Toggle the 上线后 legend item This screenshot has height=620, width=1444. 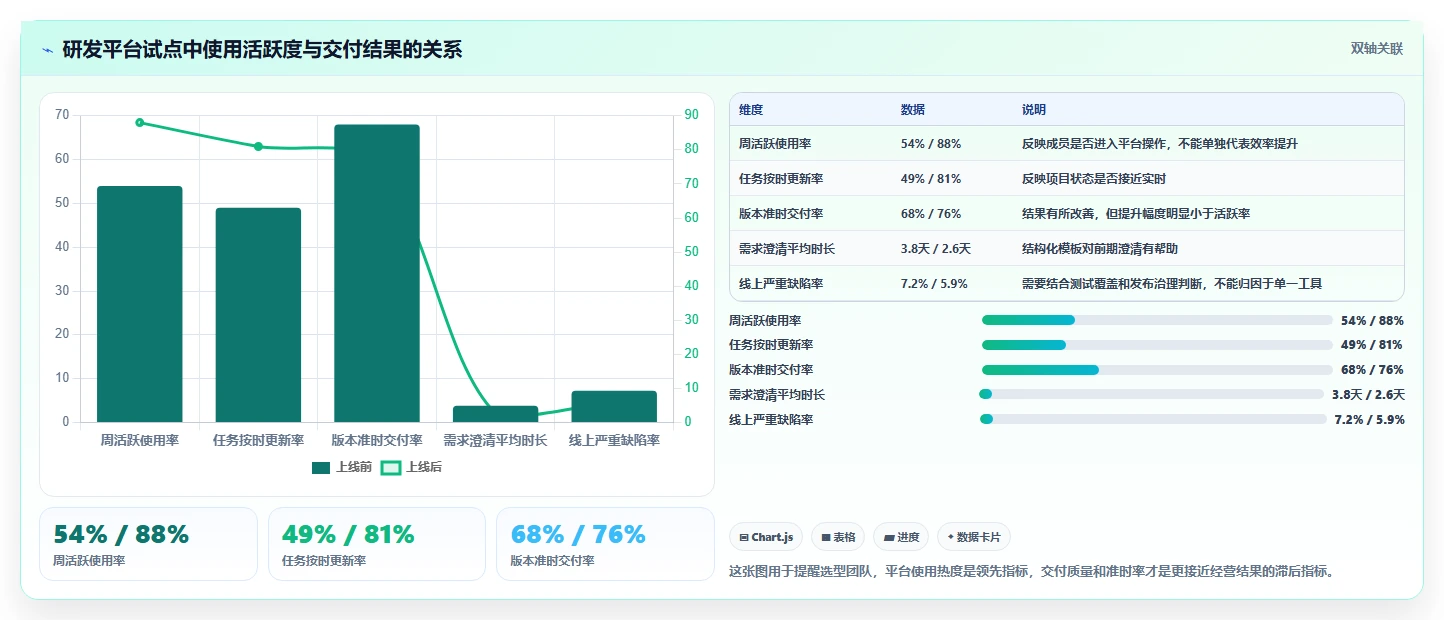tap(412, 467)
